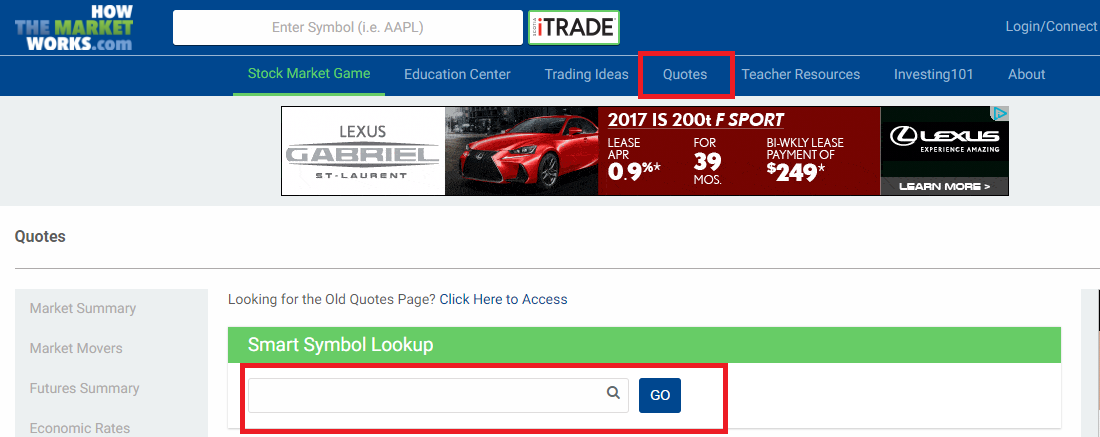The image size is (1100, 437).
Task: Click the Lexus Learn More ad button
Action: 944,187
